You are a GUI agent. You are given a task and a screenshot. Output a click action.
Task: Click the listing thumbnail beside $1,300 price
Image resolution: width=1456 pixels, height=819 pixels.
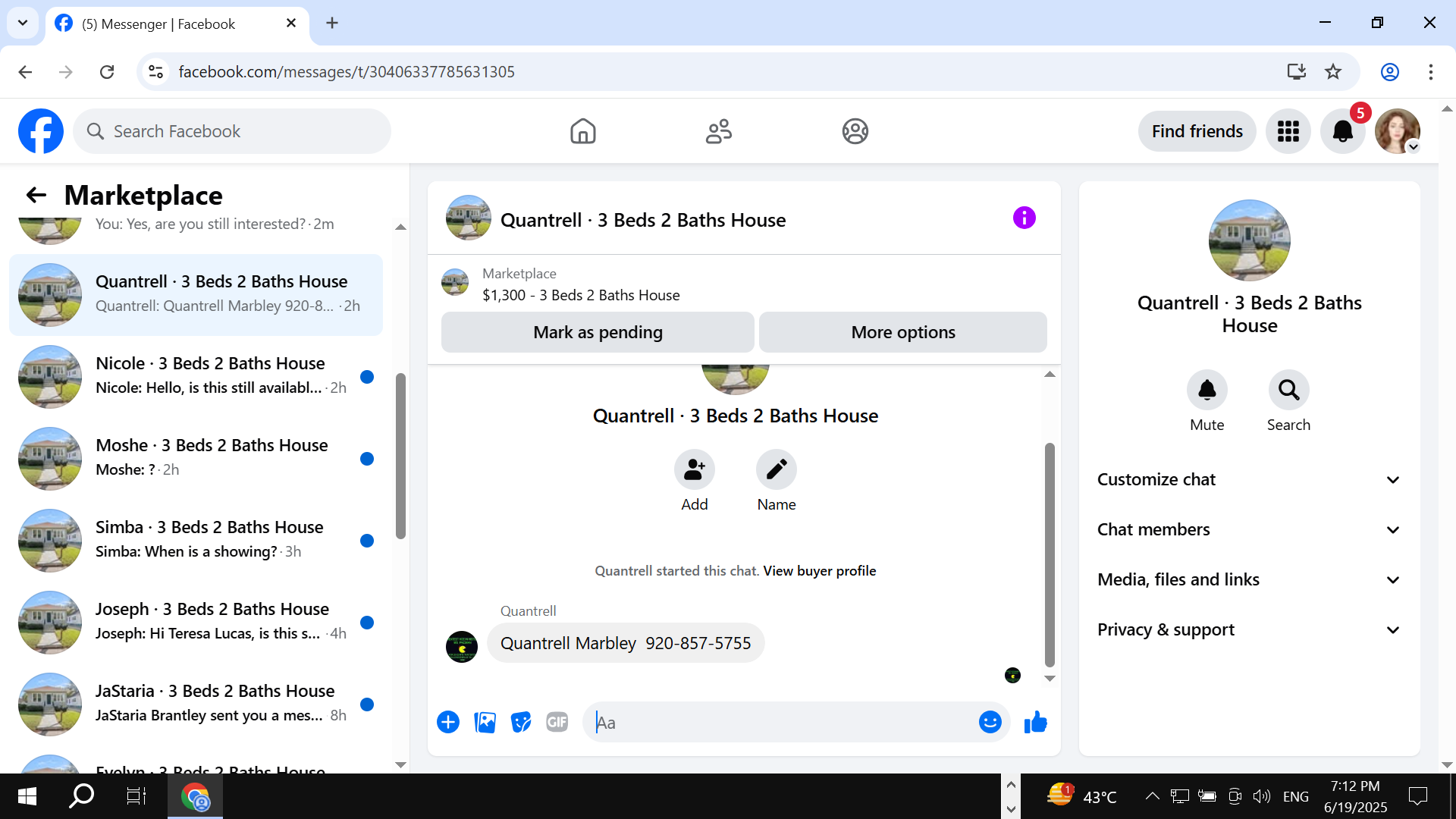pyautogui.click(x=455, y=282)
